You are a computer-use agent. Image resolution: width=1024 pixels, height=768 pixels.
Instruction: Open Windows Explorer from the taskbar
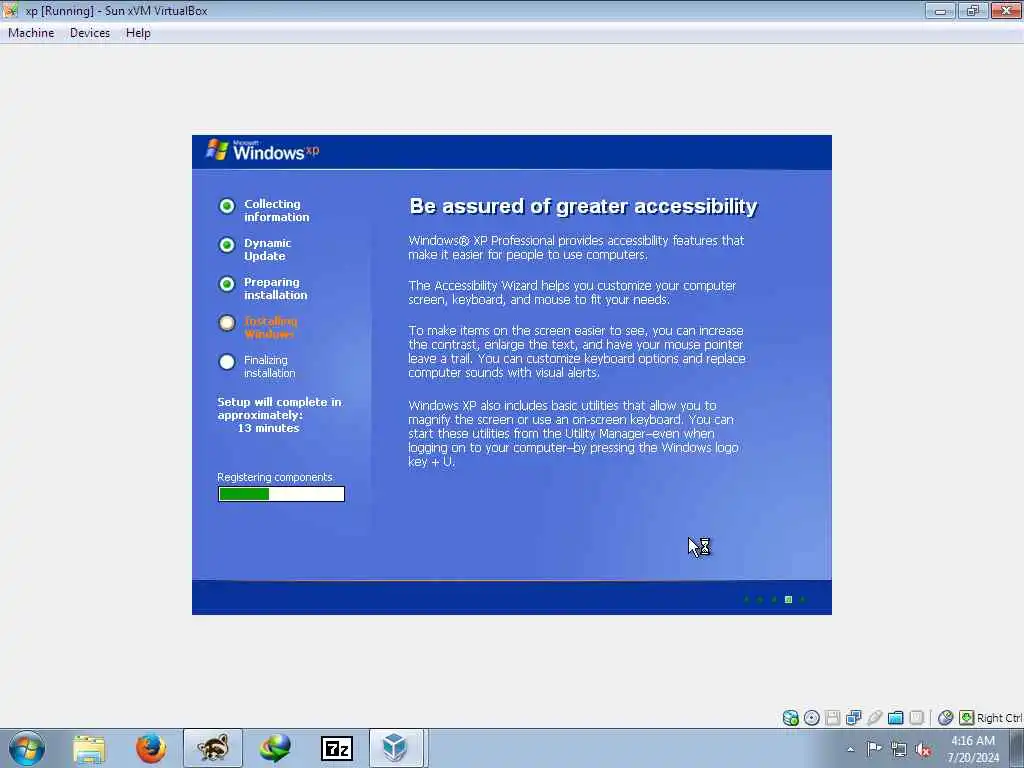point(89,748)
